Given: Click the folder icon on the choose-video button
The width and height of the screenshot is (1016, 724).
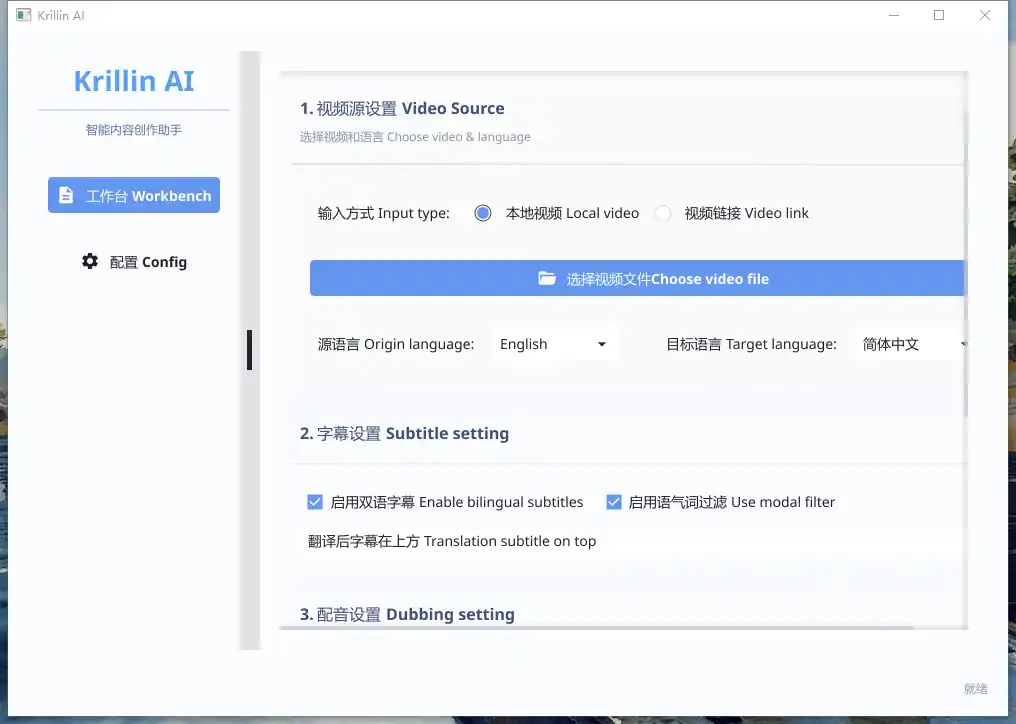Looking at the screenshot, I should pyautogui.click(x=547, y=279).
